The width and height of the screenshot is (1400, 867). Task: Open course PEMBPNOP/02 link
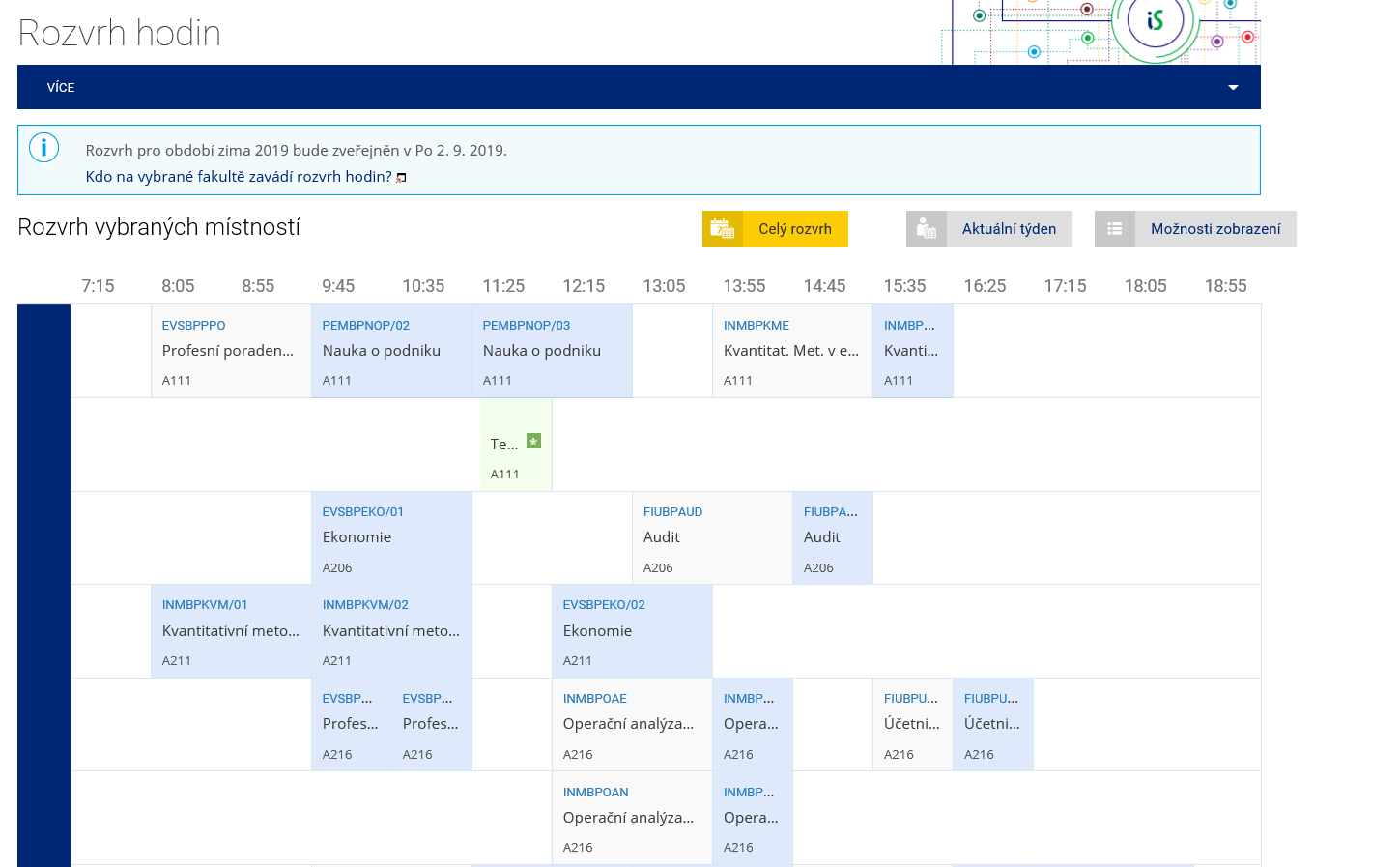pos(365,326)
